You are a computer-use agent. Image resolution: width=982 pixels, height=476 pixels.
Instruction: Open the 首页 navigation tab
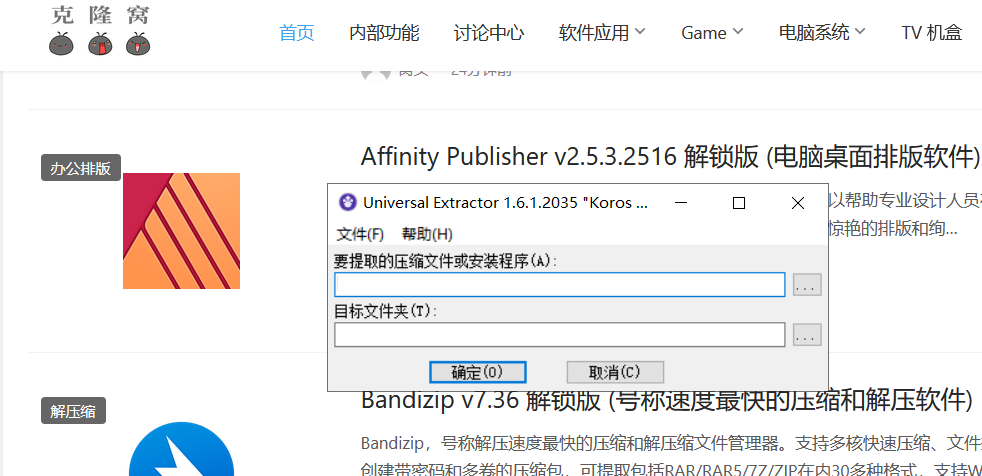[x=296, y=33]
